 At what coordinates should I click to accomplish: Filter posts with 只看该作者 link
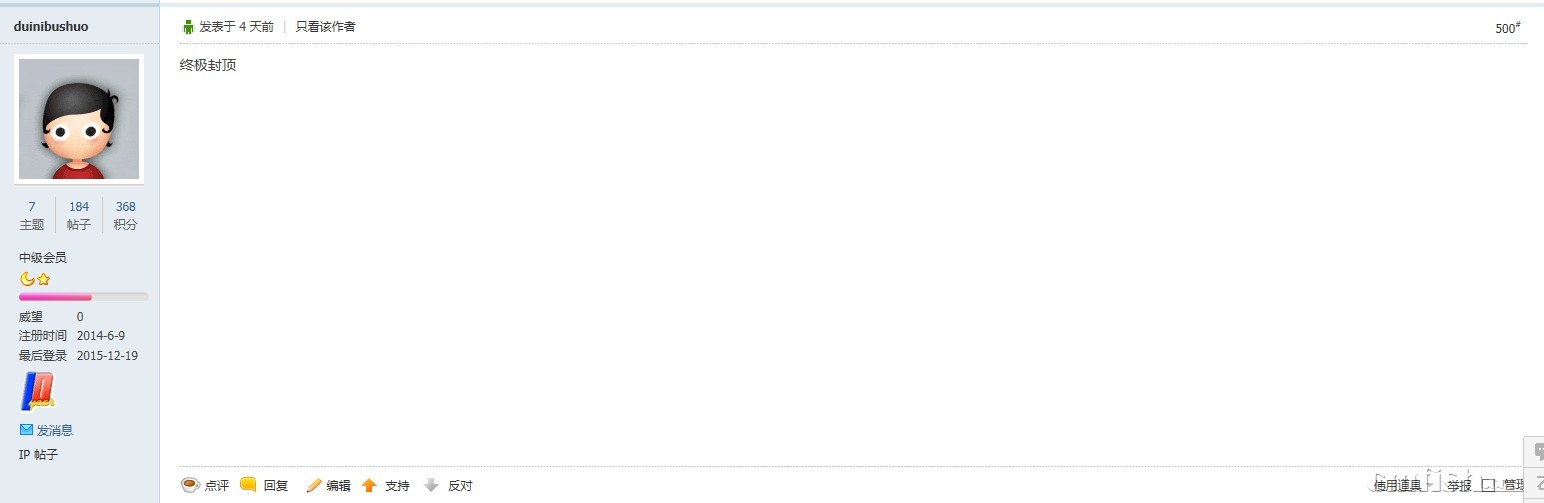point(325,27)
